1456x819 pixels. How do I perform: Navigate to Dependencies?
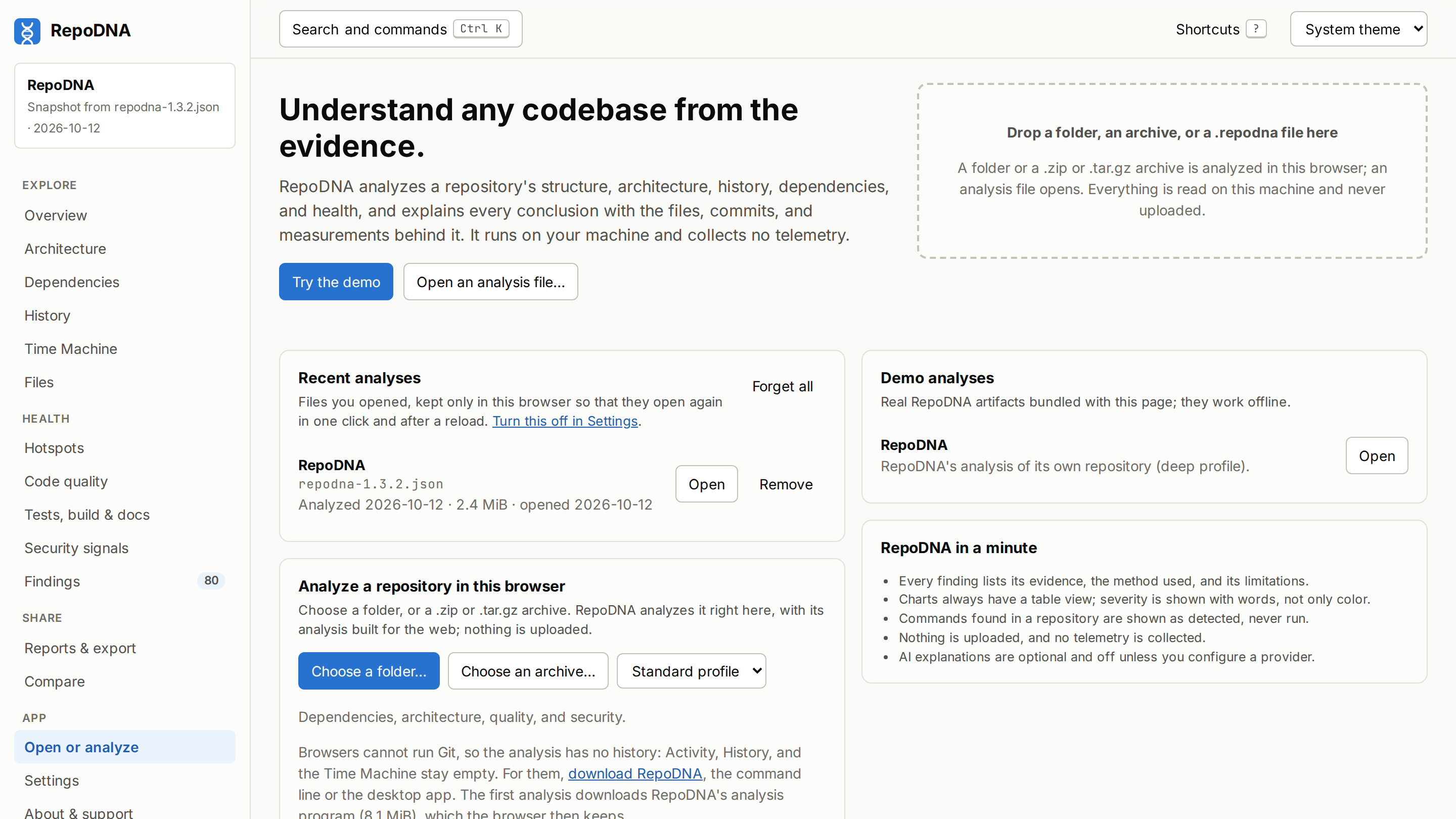point(125,282)
